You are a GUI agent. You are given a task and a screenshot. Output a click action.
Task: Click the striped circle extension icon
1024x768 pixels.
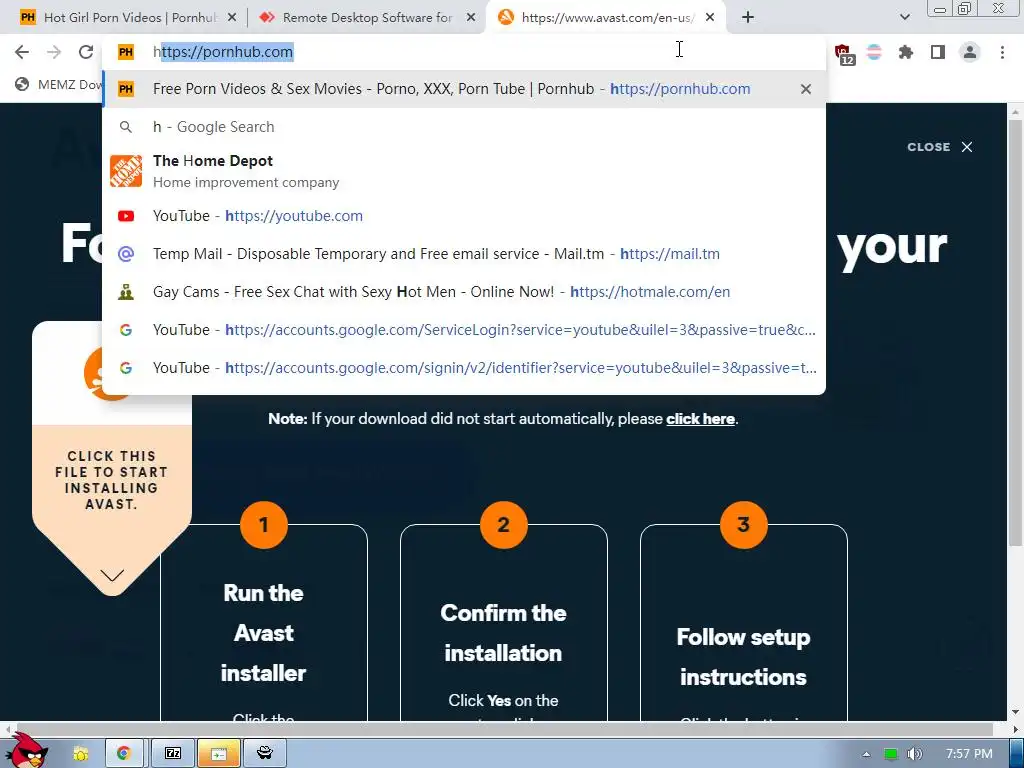pyautogui.click(x=874, y=52)
